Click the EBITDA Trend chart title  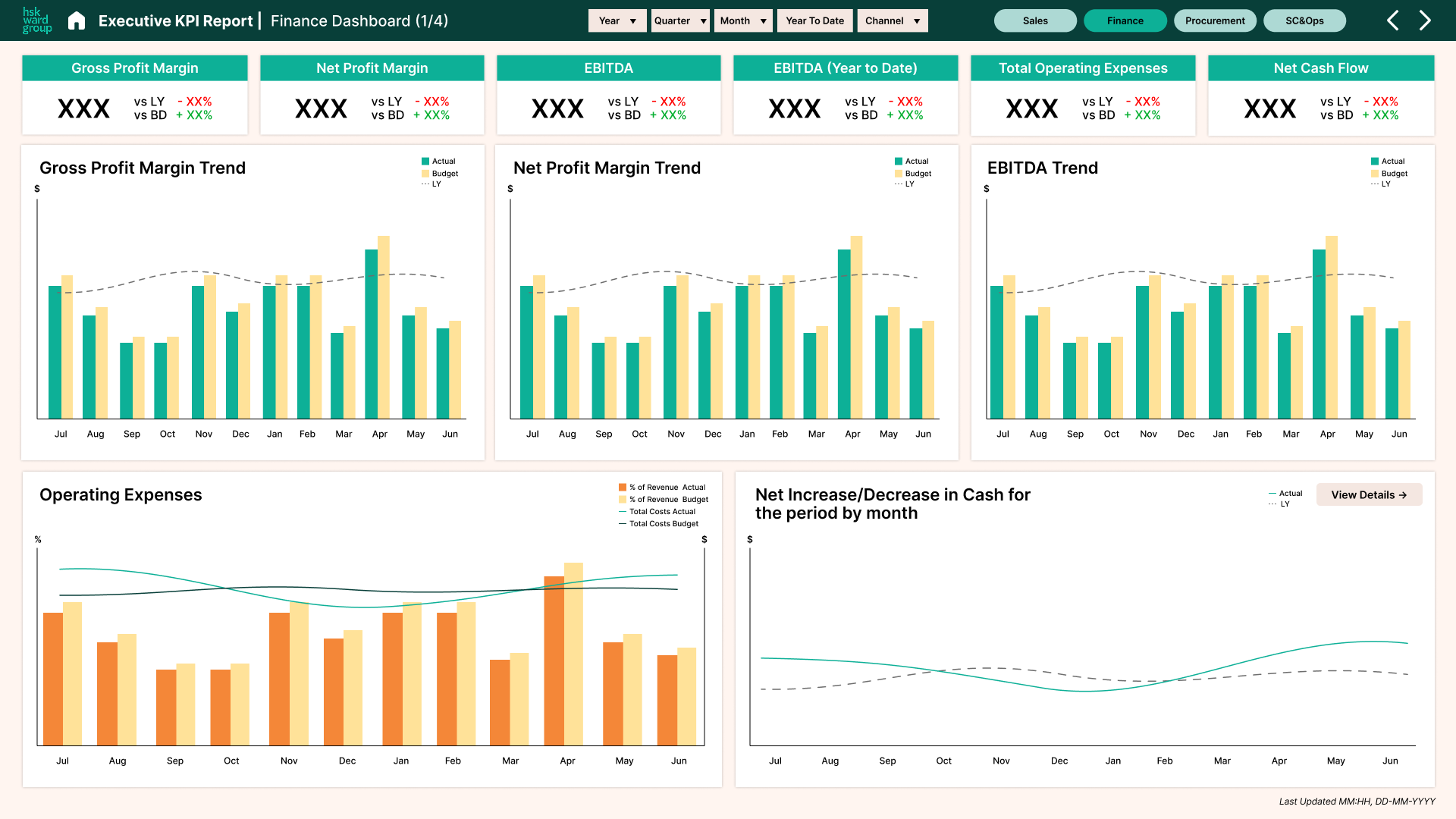pyautogui.click(x=1043, y=168)
